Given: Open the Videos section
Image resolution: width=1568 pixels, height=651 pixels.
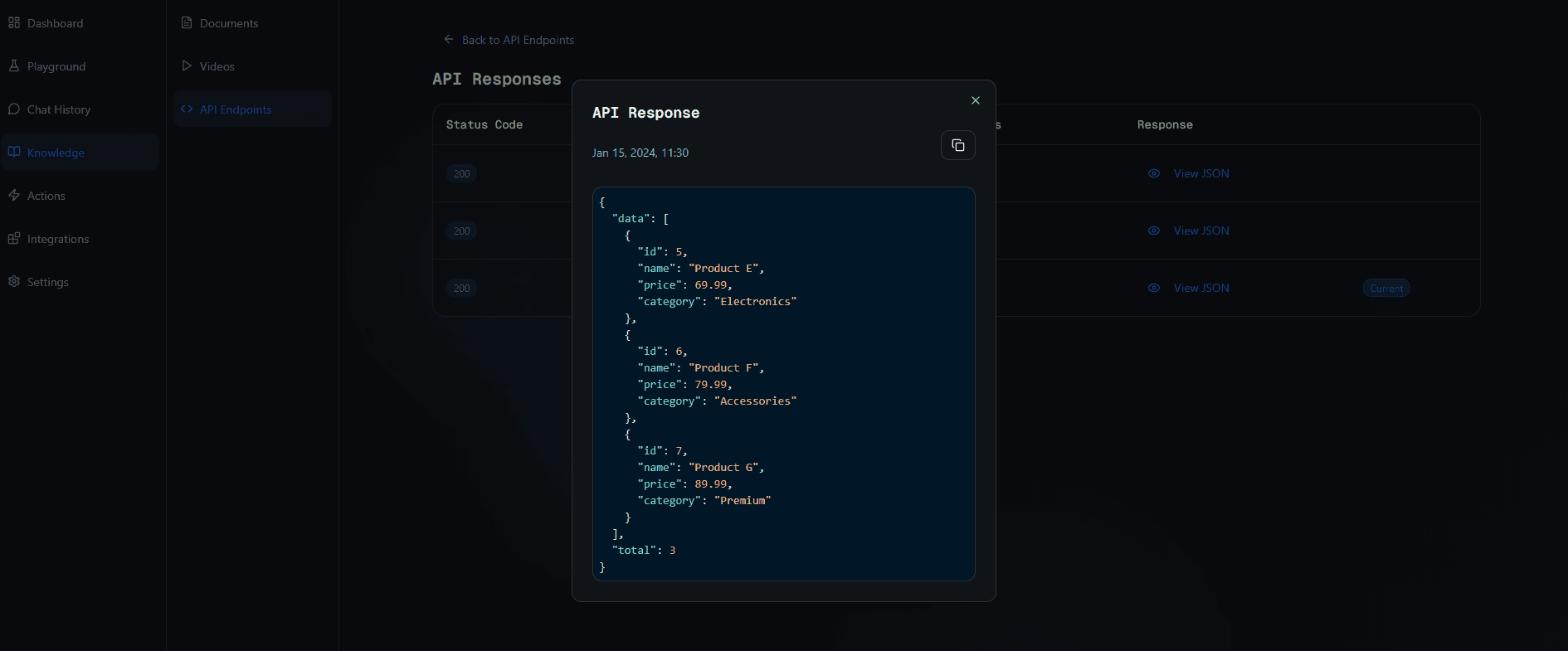Looking at the screenshot, I should [217, 66].
